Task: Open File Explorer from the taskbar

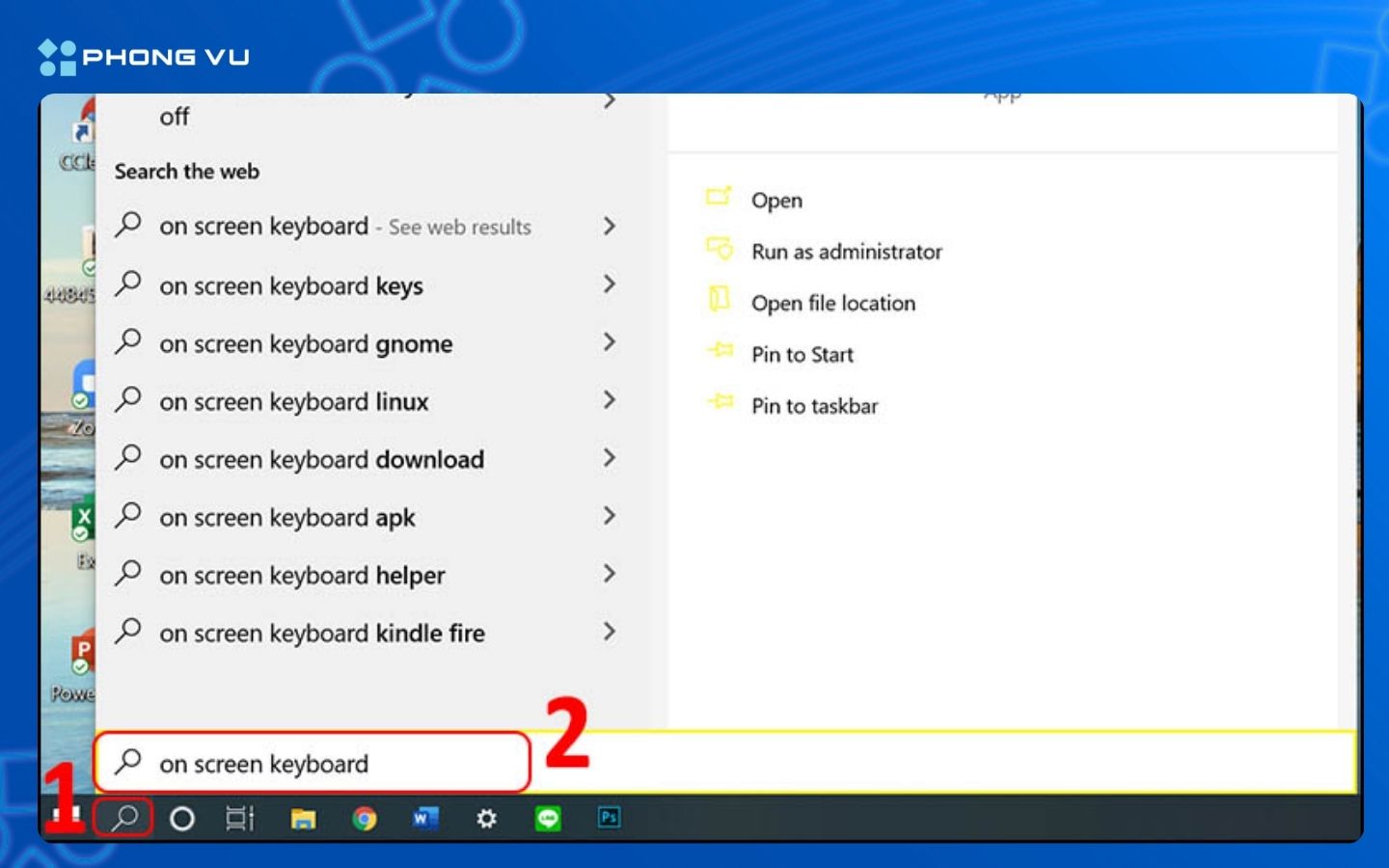Action: 303,819
